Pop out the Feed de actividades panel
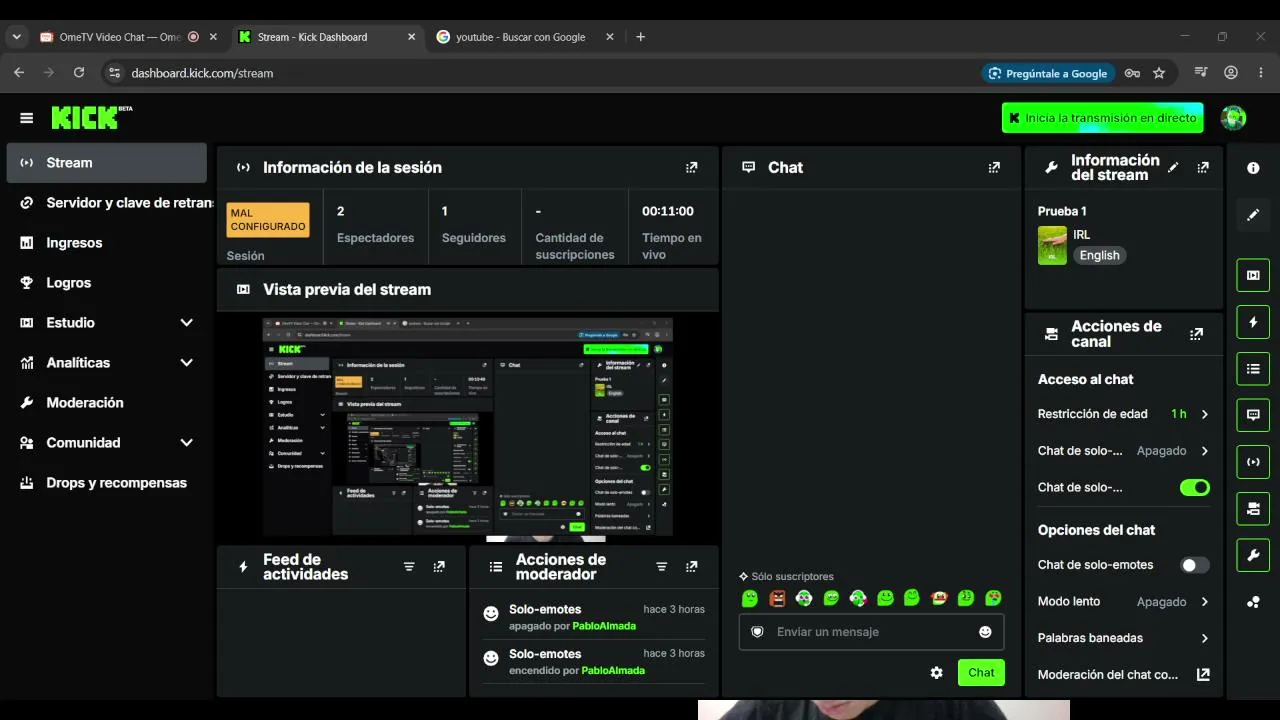1280x720 pixels. 439,567
